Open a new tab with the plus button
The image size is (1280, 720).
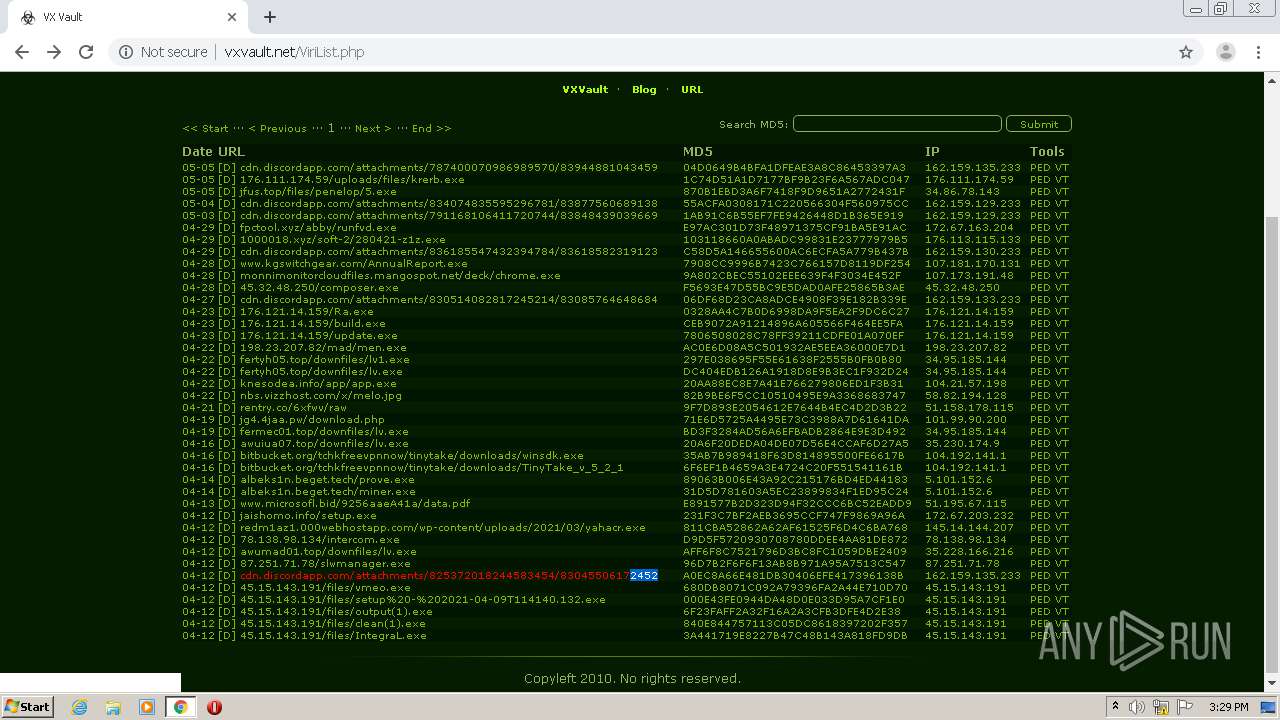click(x=269, y=17)
